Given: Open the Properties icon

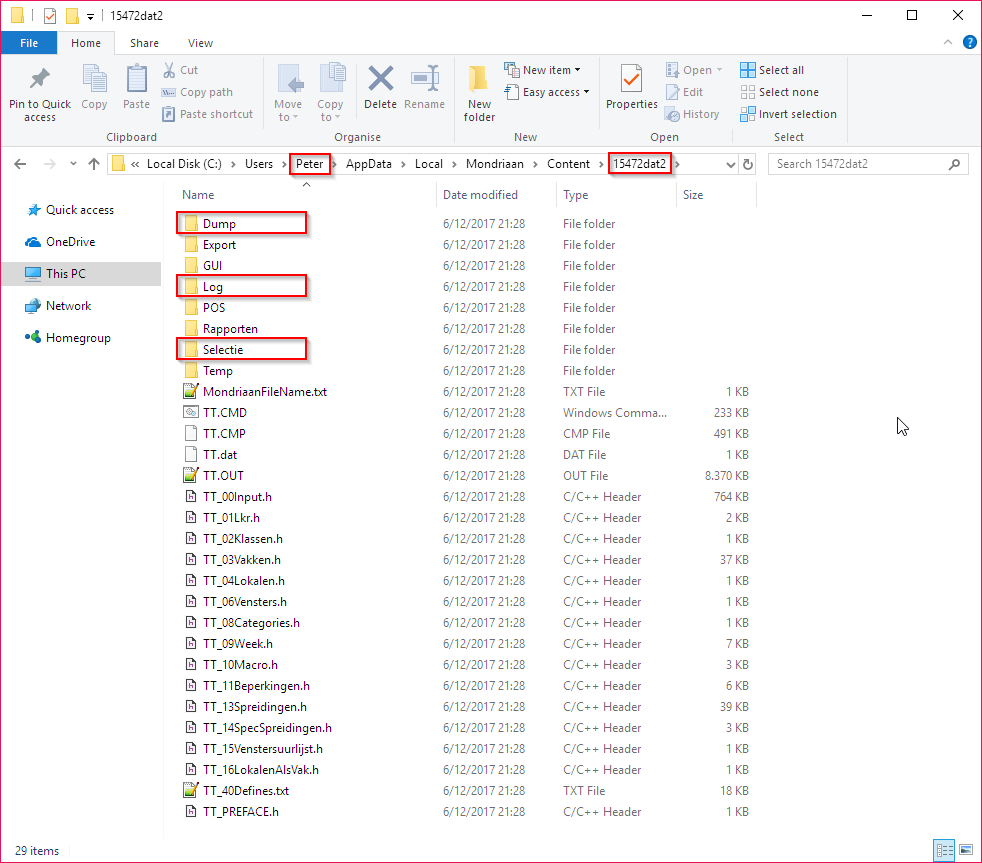Looking at the screenshot, I should click(x=631, y=80).
